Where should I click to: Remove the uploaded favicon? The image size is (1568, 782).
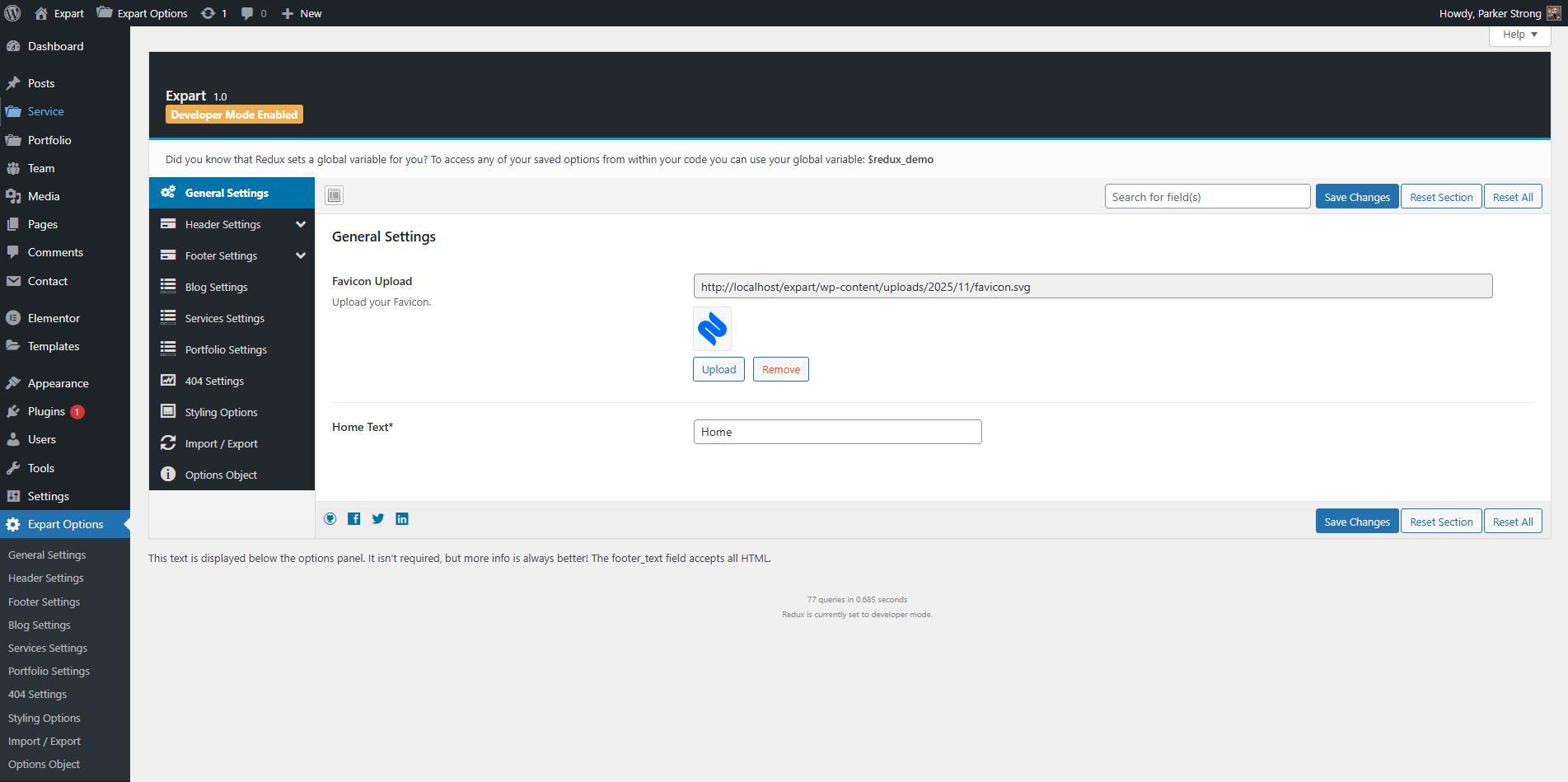pos(780,369)
